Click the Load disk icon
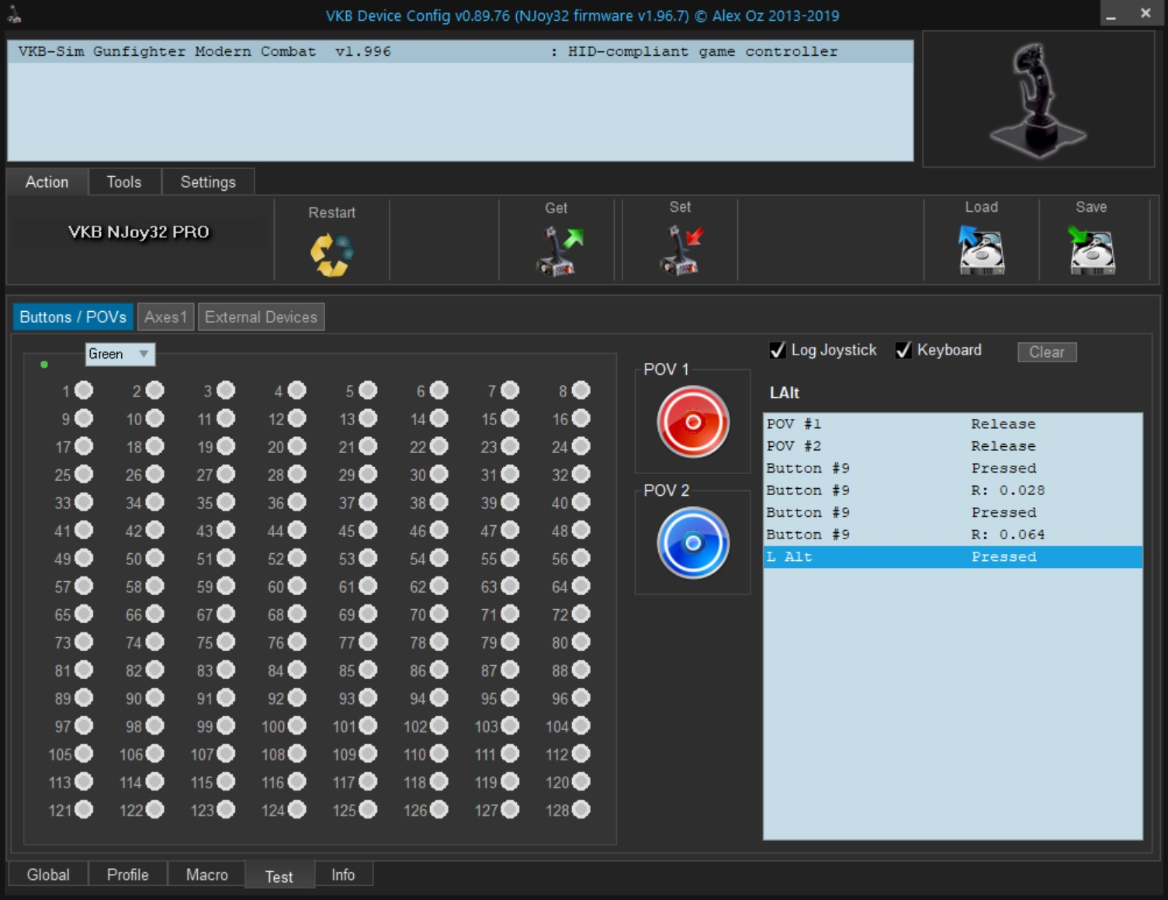Screen dimensions: 1168x900 pyautogui.click(x=981, y=250)
